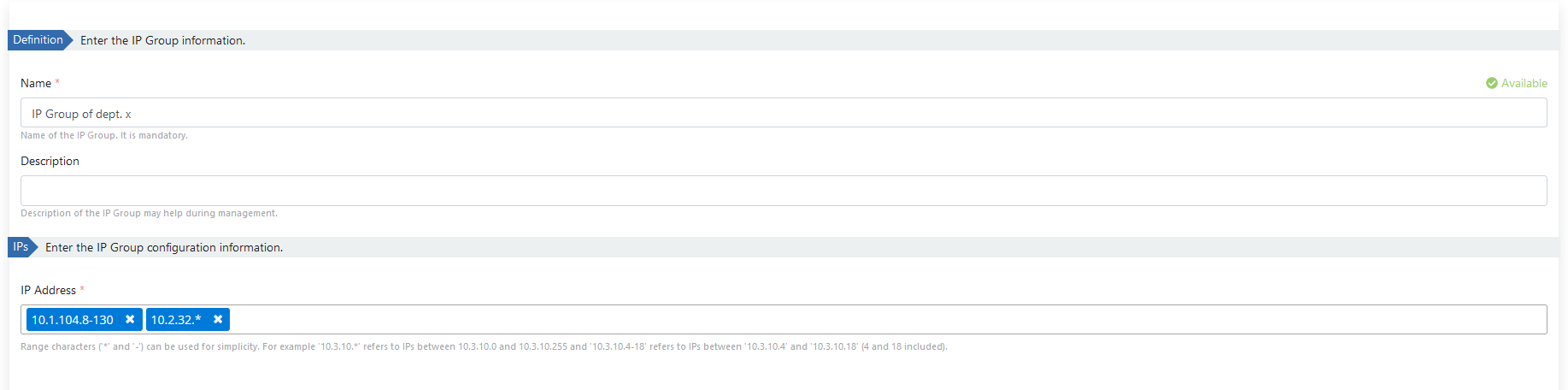This screenshot has height=390, width=1568.
Task: Click the IPs section arrow badge
Action: 22,247
